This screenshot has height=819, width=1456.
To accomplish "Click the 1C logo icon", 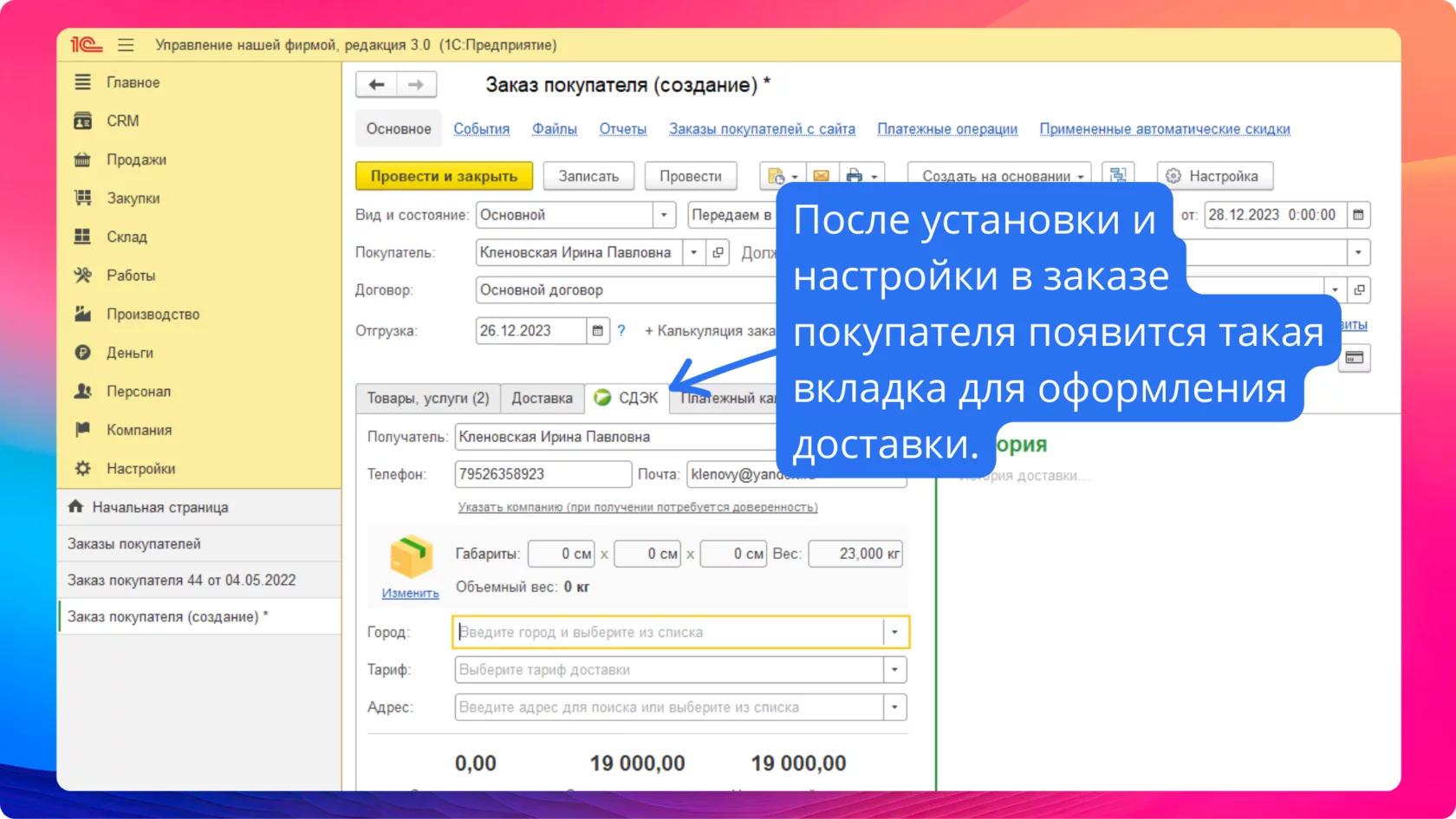I will click(87, 45).
